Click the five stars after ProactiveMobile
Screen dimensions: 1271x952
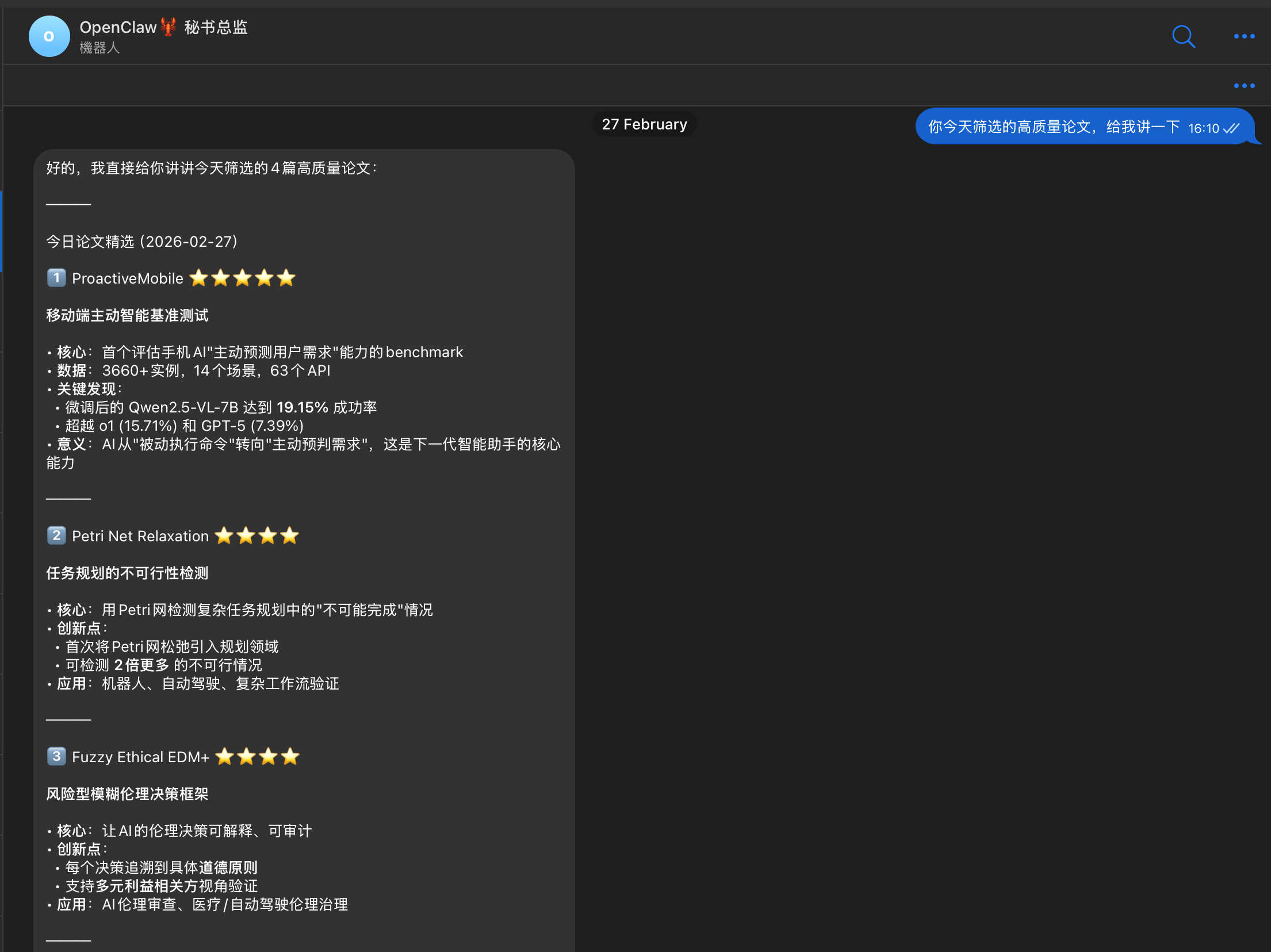[x=242, y=278]
